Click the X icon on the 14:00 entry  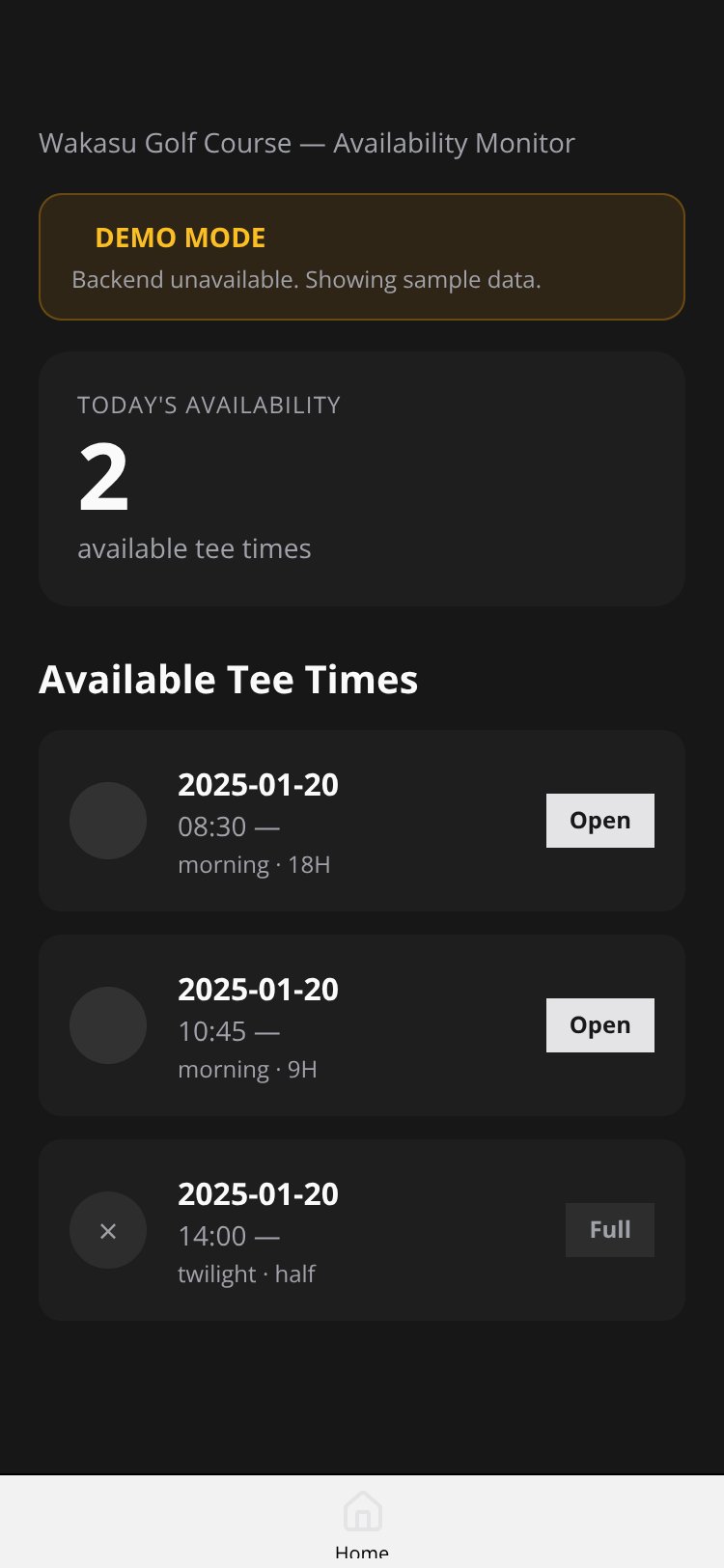108,1230
